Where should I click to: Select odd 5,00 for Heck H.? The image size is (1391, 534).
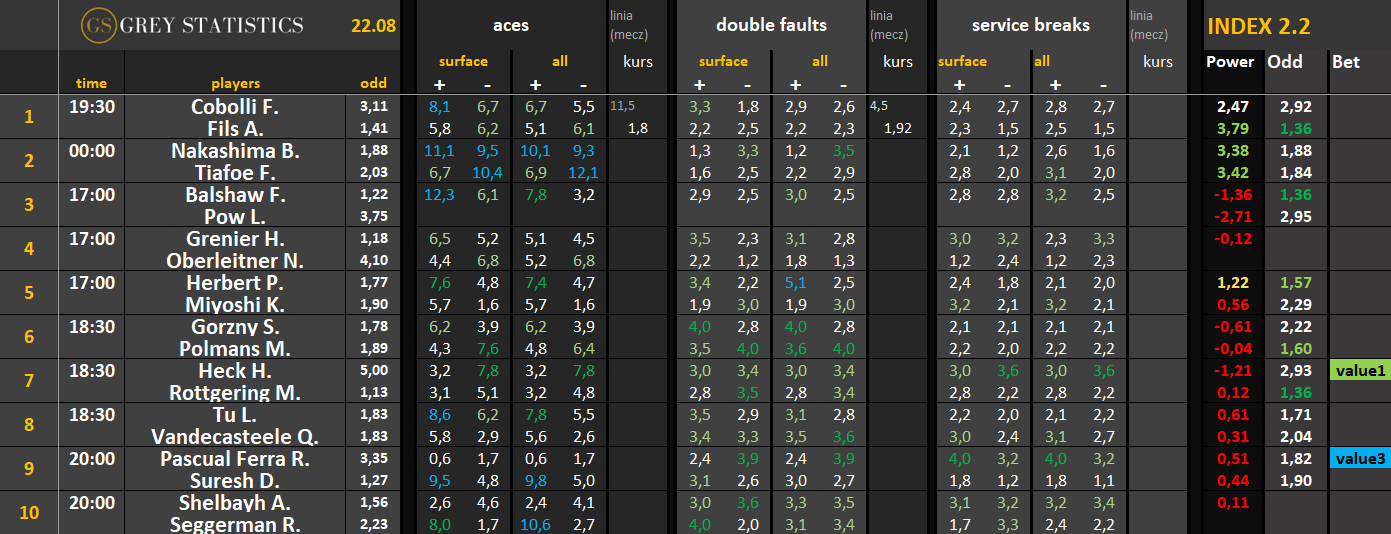pos(374,369)
